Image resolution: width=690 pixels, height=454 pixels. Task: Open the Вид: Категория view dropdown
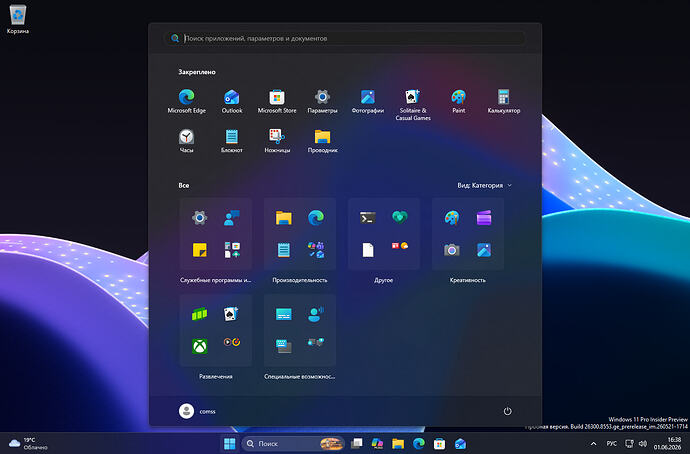coord(484,185)
